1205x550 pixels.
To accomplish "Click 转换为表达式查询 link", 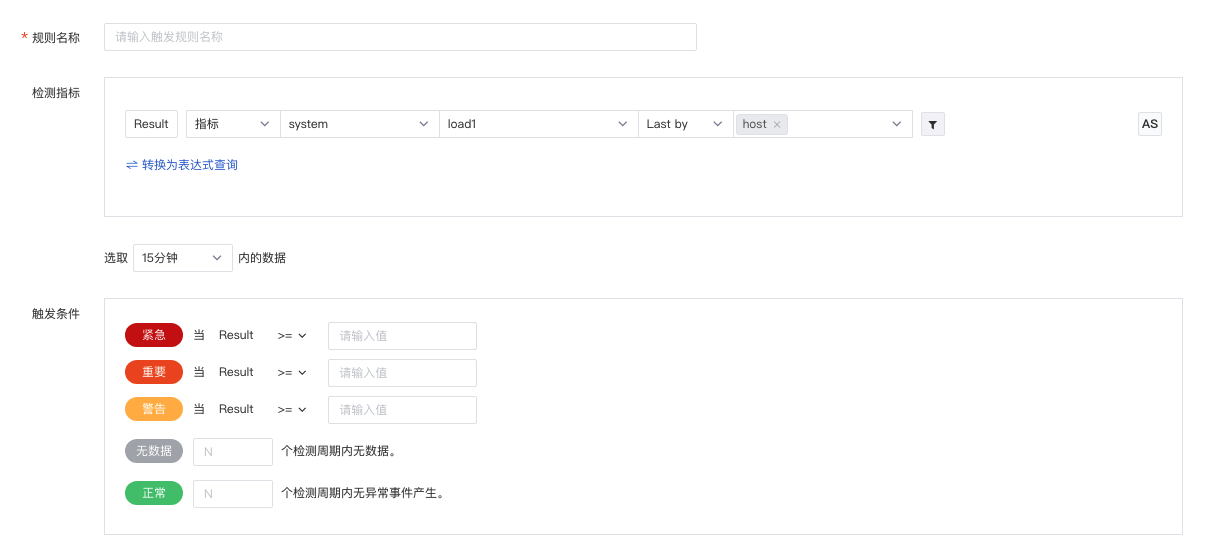I will pyautogui.click(x=182, y=165).
